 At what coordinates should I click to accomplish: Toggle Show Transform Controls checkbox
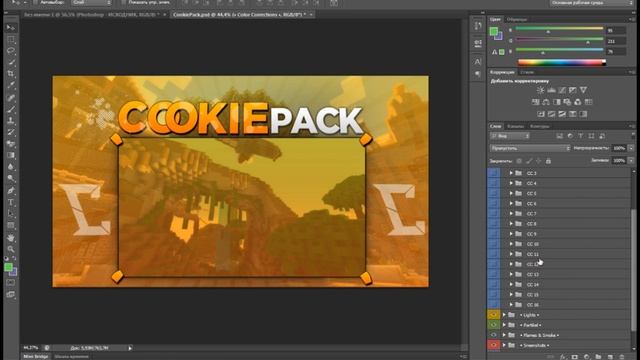tap(124, 2)
